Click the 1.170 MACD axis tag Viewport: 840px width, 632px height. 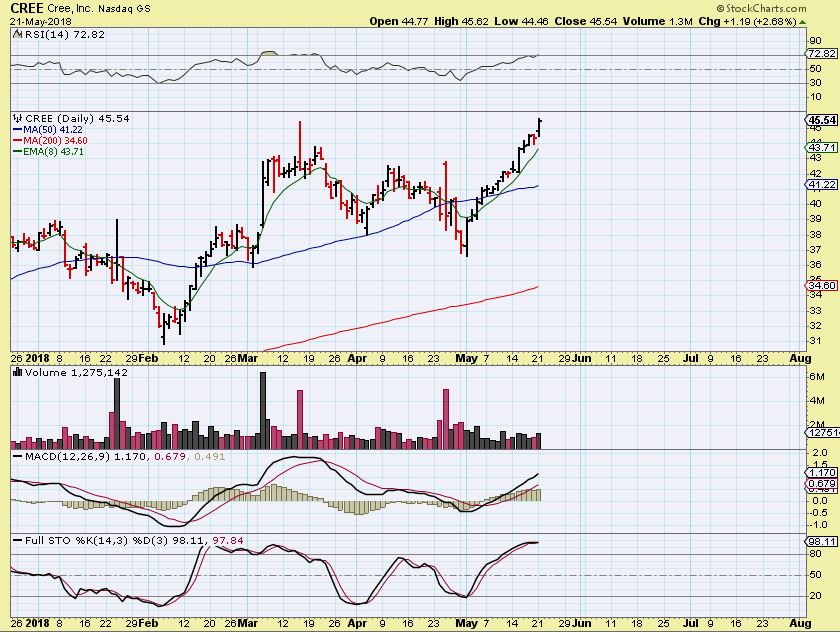(822, 472)
